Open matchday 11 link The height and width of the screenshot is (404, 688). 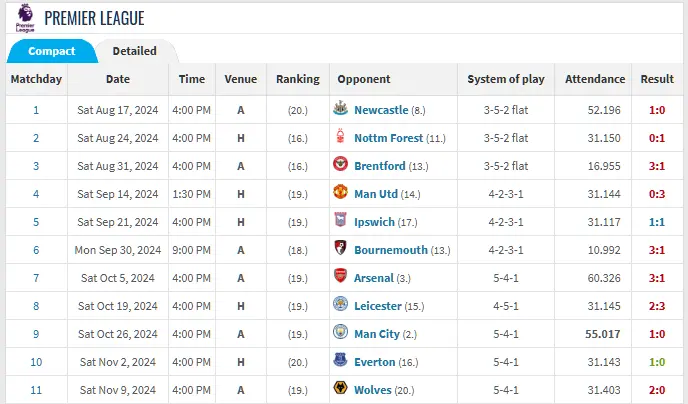click(x=36, y=389)
